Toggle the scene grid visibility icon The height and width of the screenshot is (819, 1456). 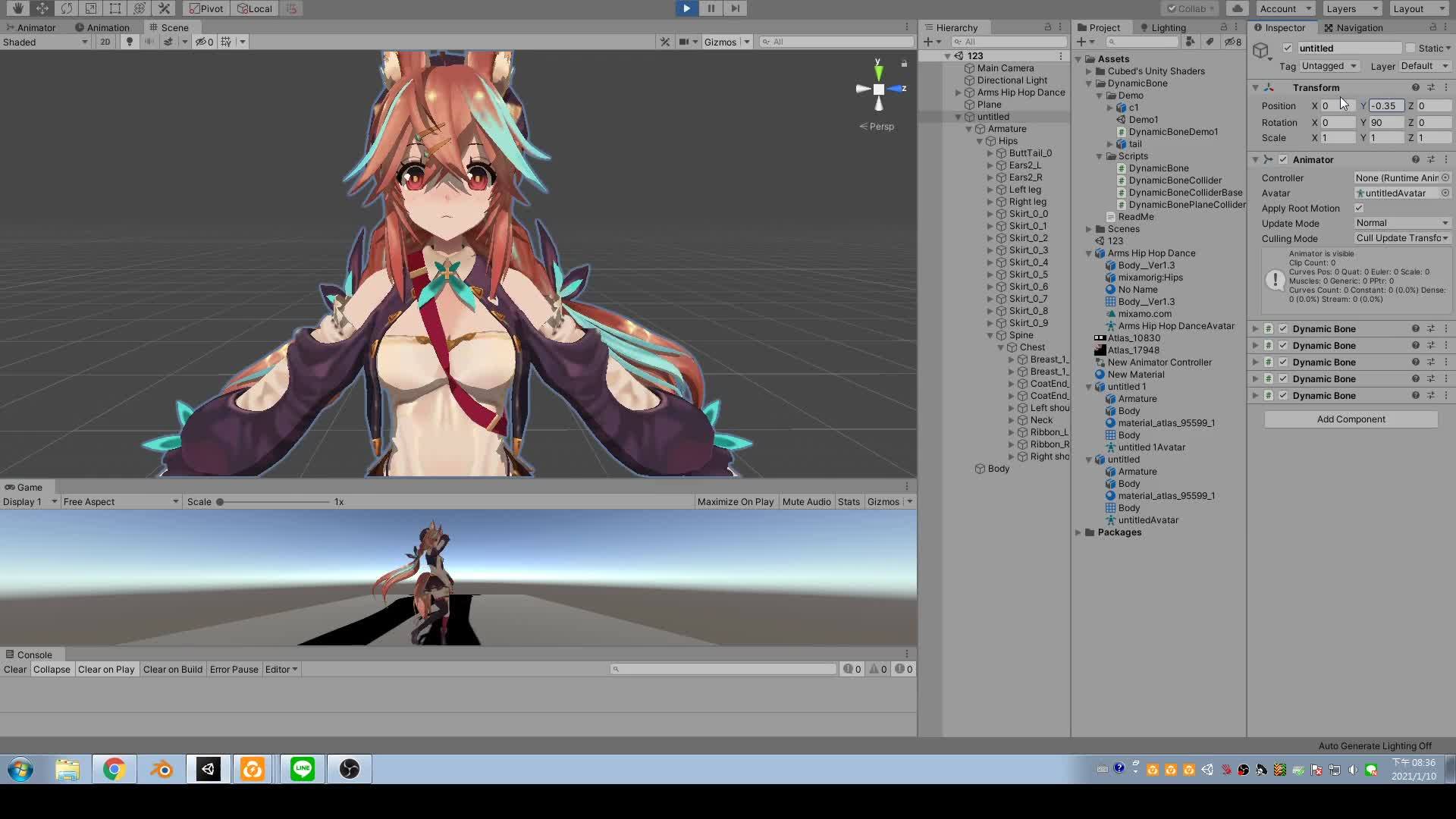click(226, 42)
